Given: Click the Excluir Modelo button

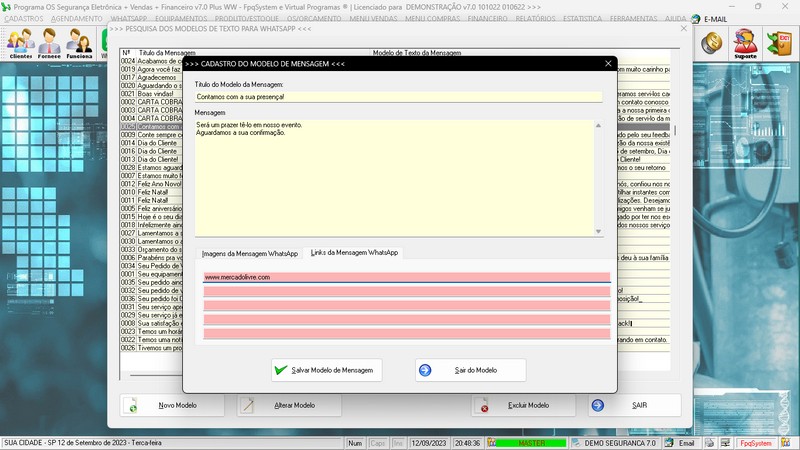Looking at the screenshot, I should (x=523, y=405).
